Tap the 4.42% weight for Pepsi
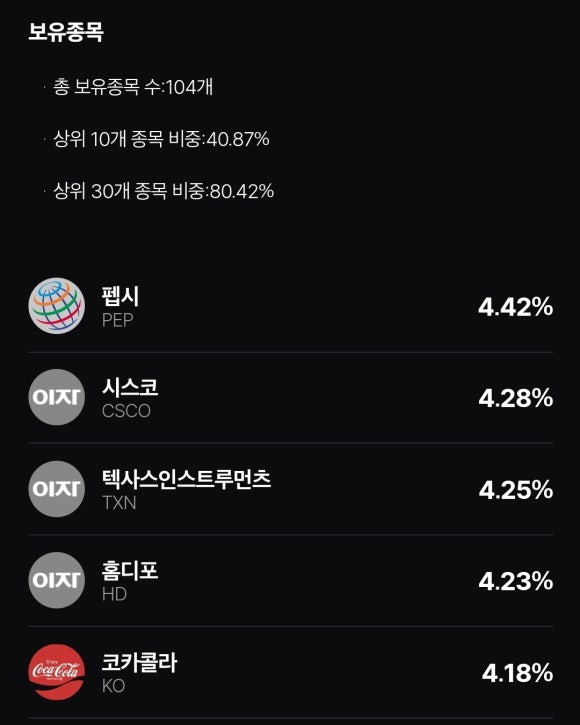This screenshot has width=580, height=725. 516,307
